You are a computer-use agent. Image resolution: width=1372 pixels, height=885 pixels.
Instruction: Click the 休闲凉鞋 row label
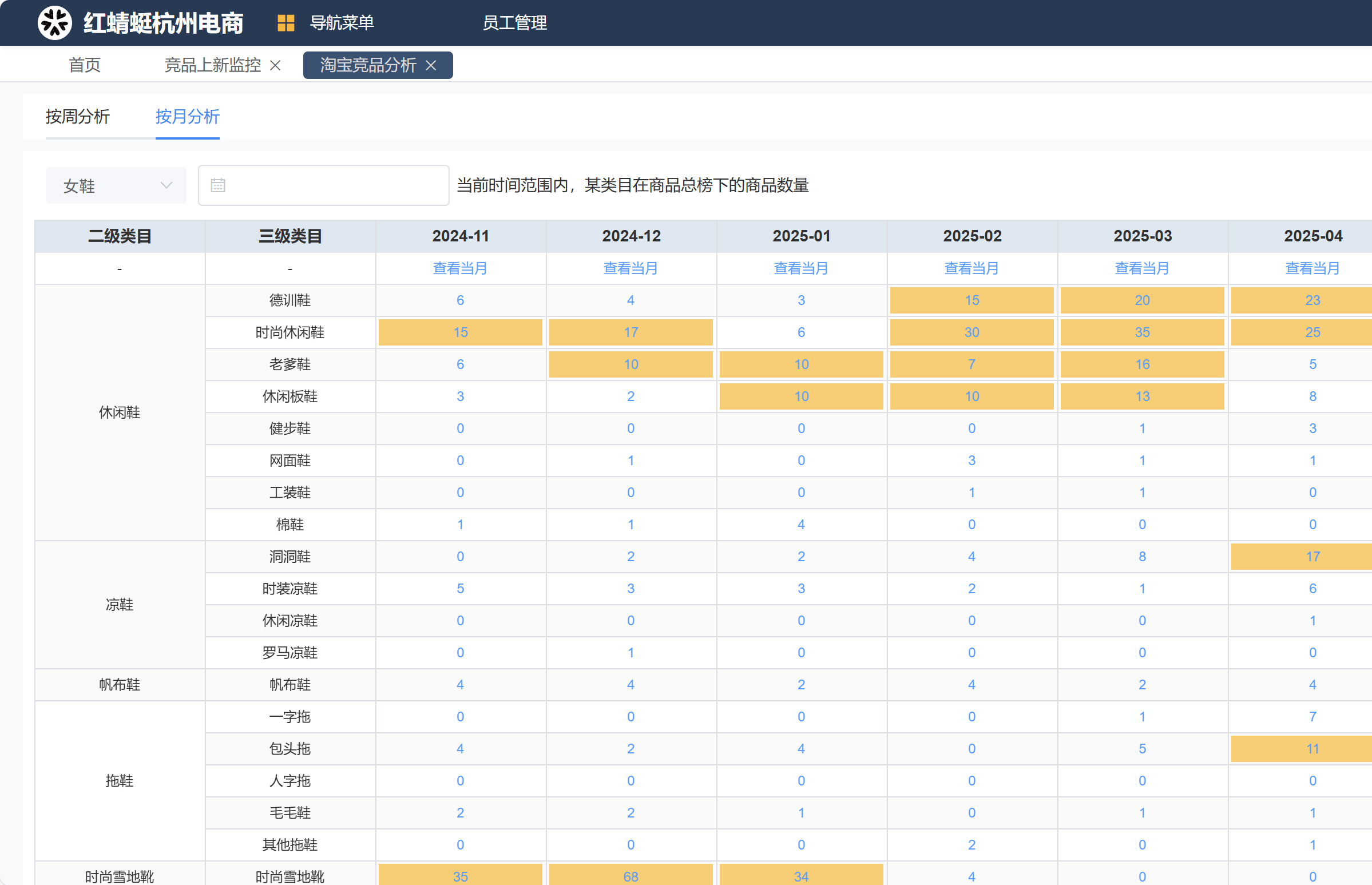290,621
